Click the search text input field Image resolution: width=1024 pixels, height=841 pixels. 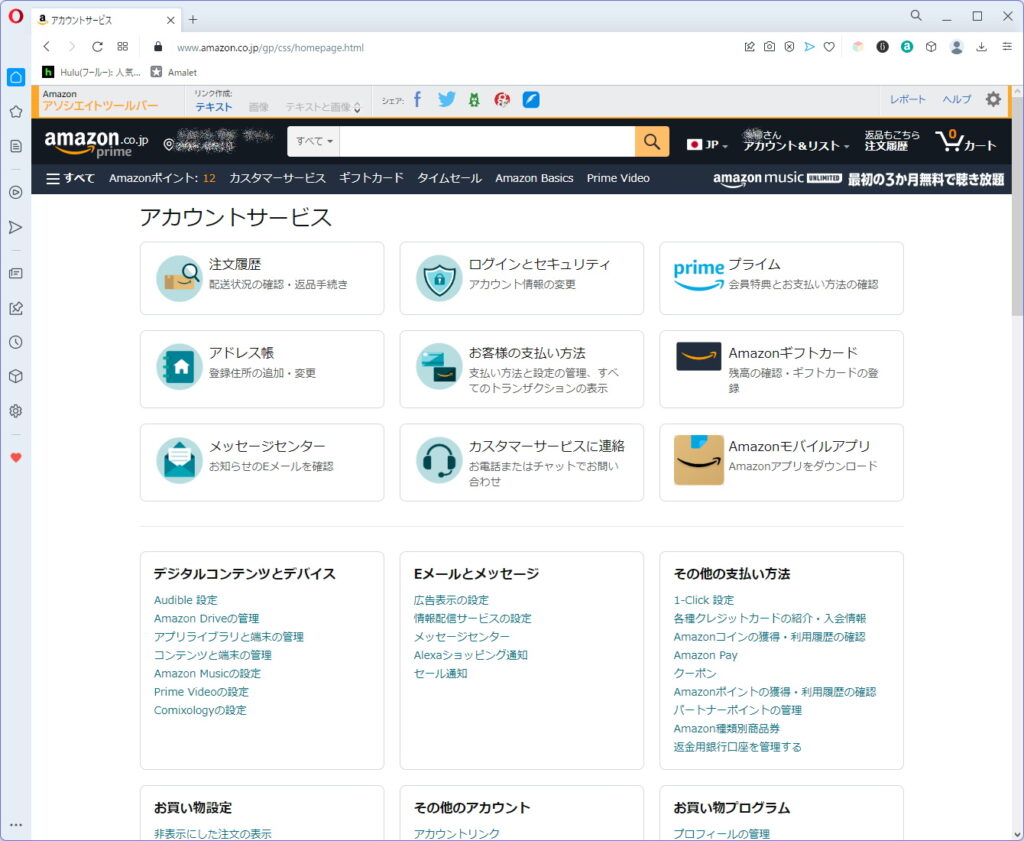[x=487, y=141]
